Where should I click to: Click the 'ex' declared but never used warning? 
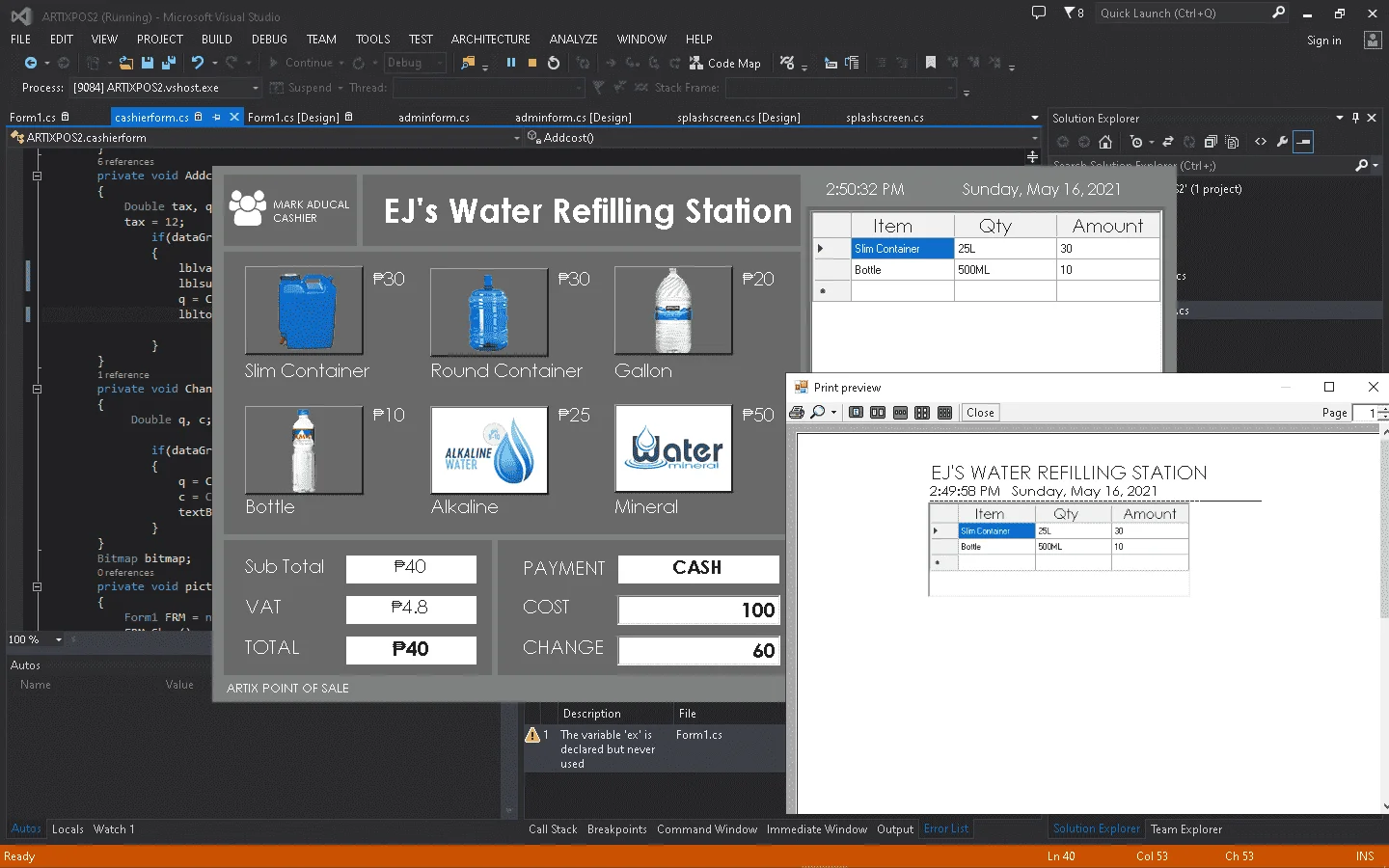[654, 748]
